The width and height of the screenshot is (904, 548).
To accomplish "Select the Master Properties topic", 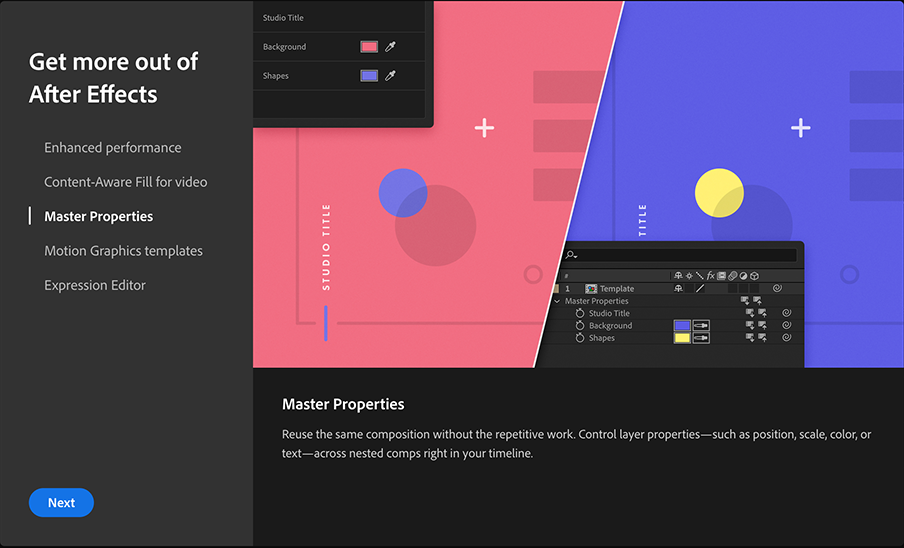I will (x=99, y=217).
